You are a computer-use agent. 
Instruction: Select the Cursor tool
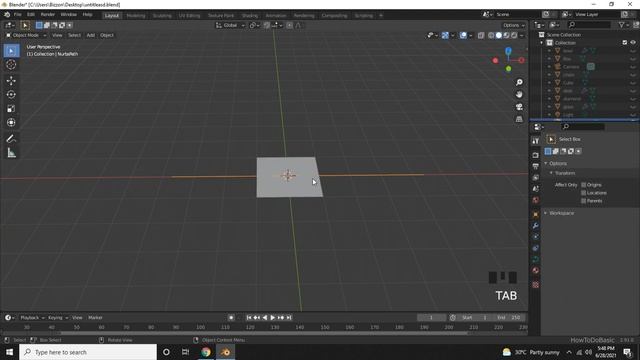tap(11, 64)
